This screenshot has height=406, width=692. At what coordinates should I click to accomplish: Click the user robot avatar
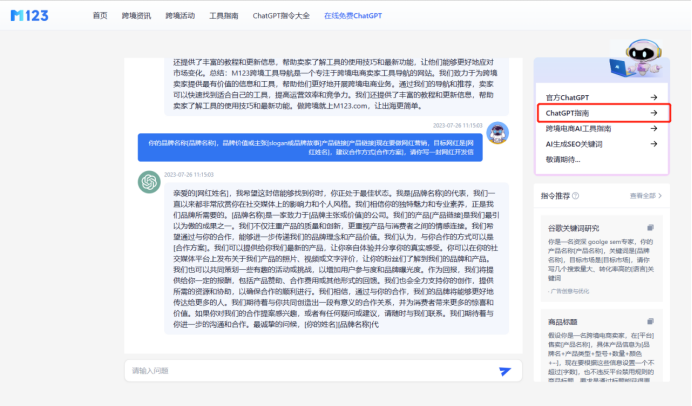tap(498, 133)
